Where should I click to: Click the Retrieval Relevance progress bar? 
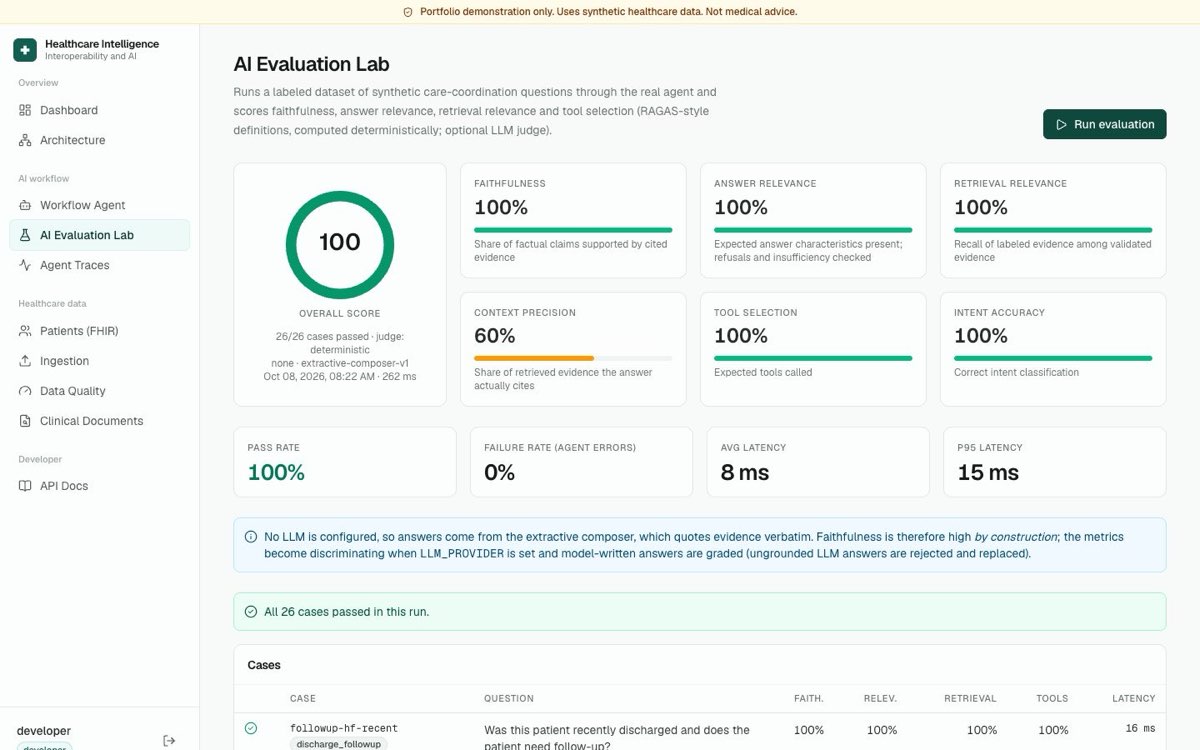coord(1053,230)
